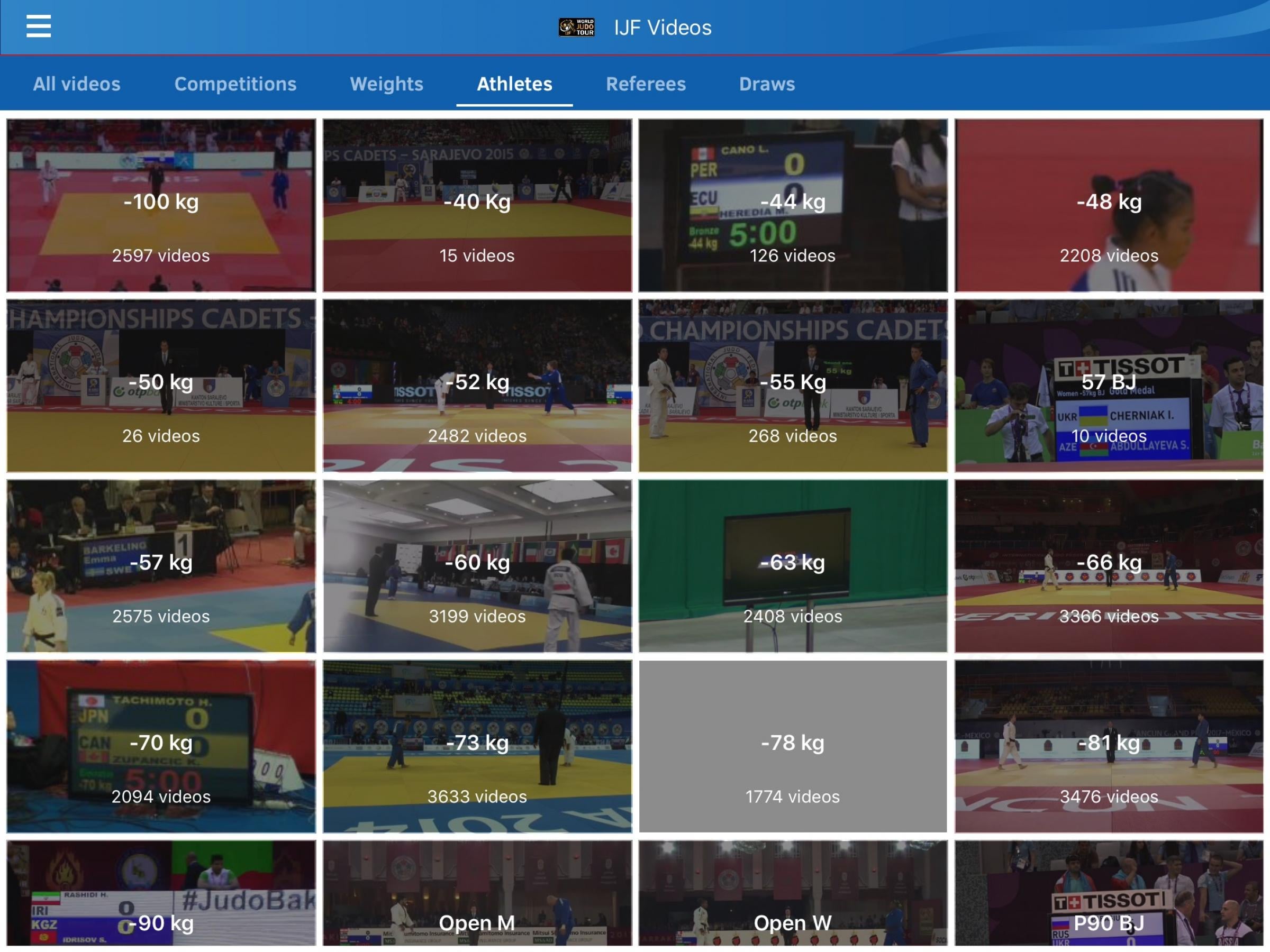Click the IJF Videos title
The height and width of the screenshot is (952, 1270).
click(663, 28)
